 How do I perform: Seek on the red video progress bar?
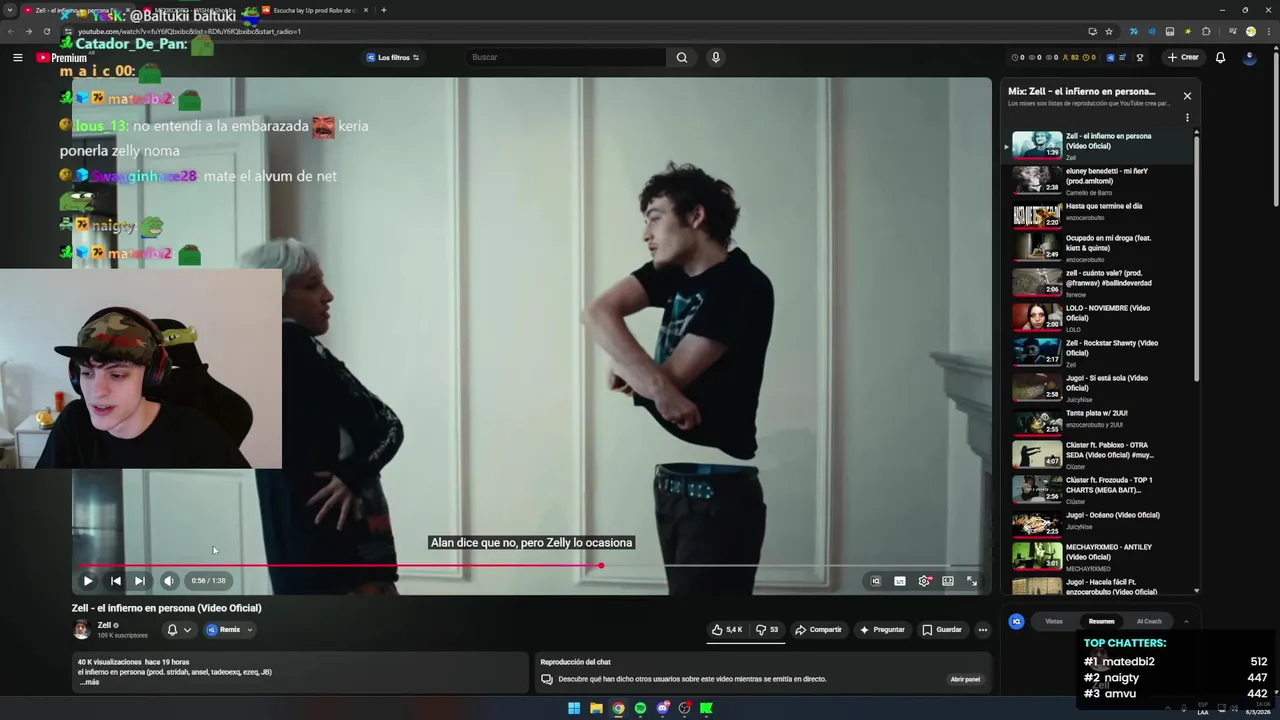click(x=340, y=566)
